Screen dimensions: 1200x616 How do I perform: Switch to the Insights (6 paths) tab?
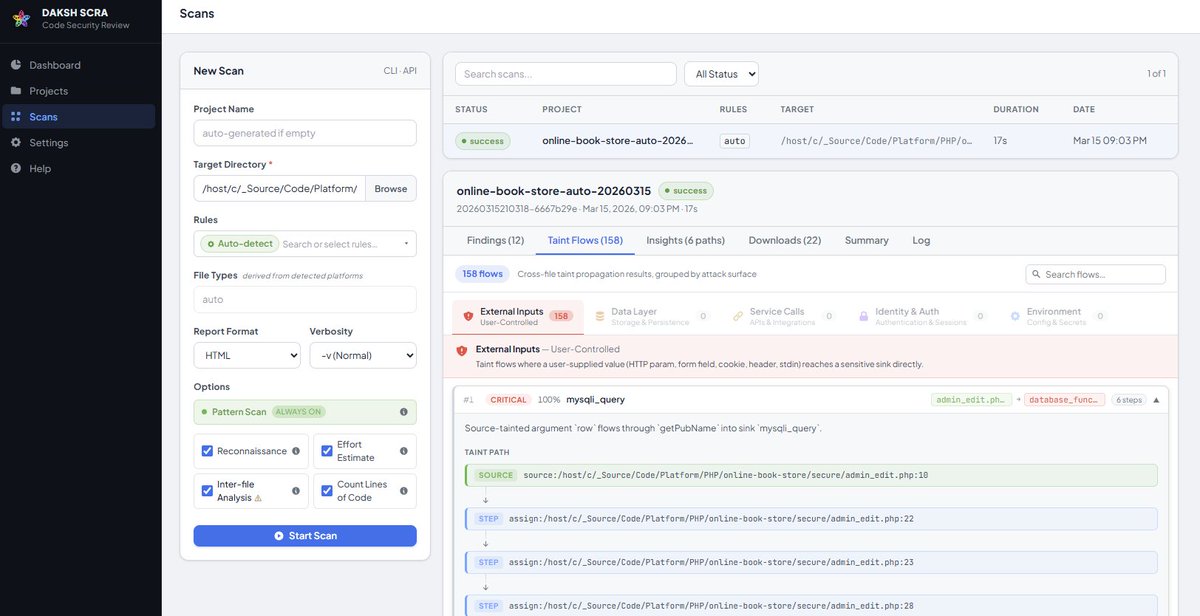click(x=686, y=240)
